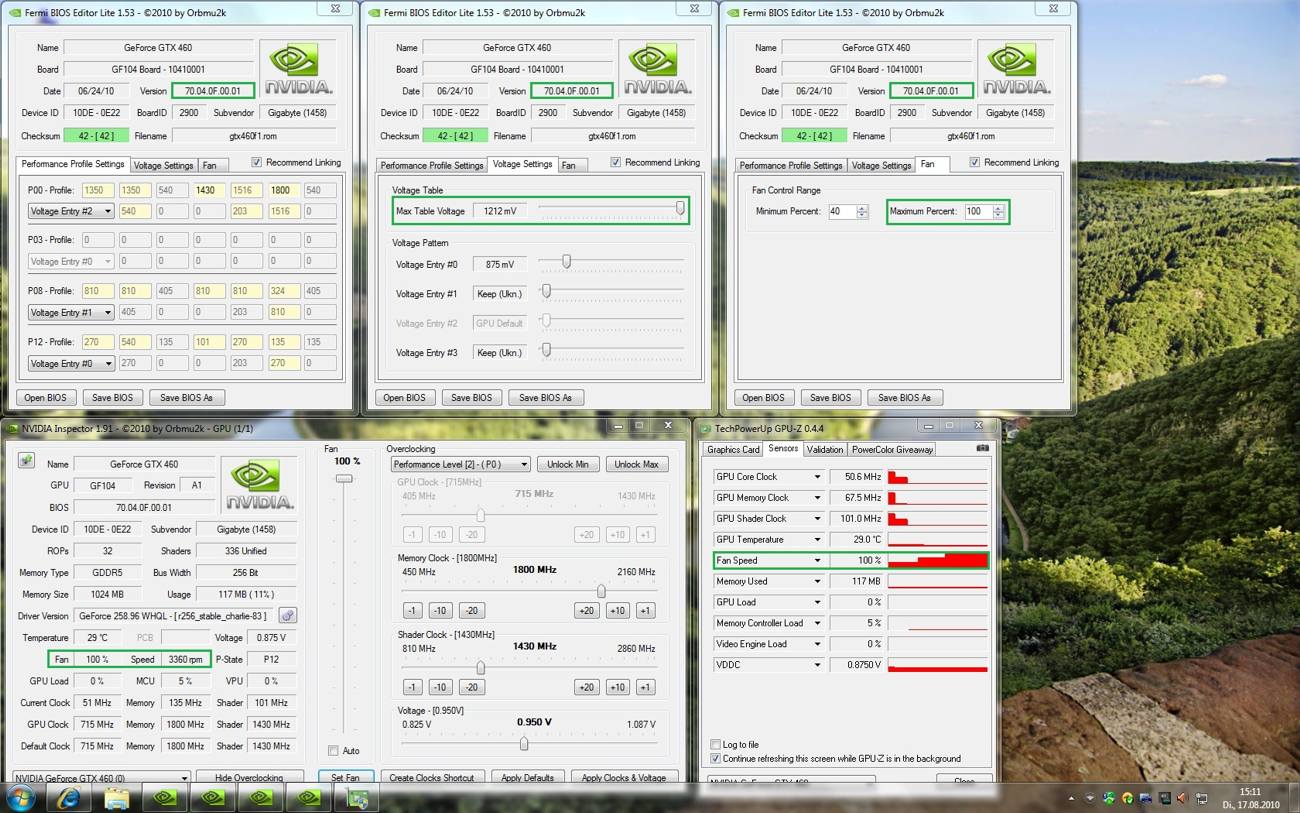This screenshot has height=813, width=1300.
Task: Open the GPU Core Clock sensor dropdown
Action: [x=816, y=477]
